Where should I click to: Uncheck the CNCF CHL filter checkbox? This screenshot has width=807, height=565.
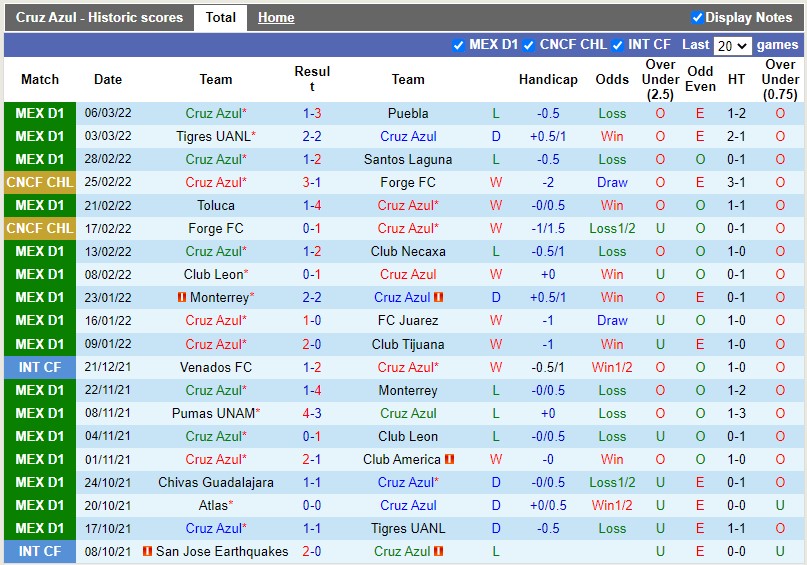529,45
